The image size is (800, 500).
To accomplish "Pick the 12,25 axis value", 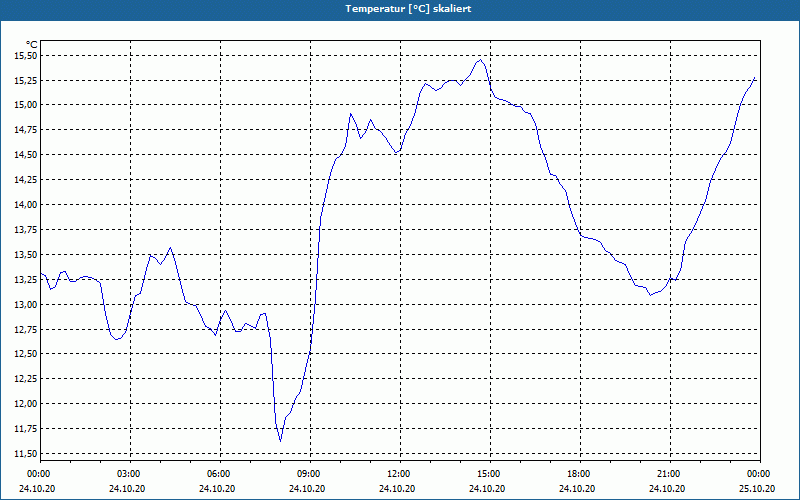I will [26, 379].
